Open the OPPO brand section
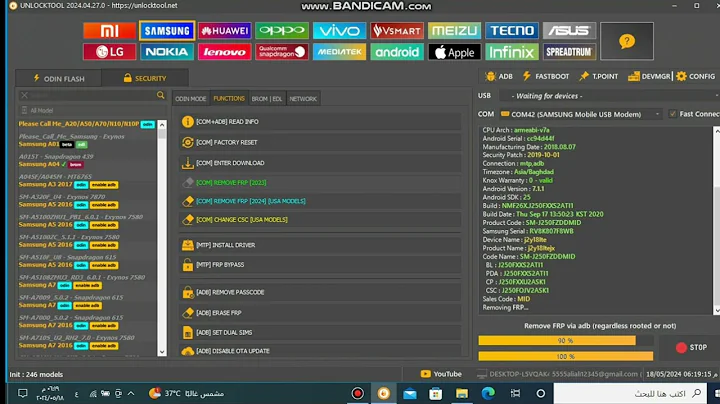Image resolution: width=720 pixels, height=404 pixels. 282,31
